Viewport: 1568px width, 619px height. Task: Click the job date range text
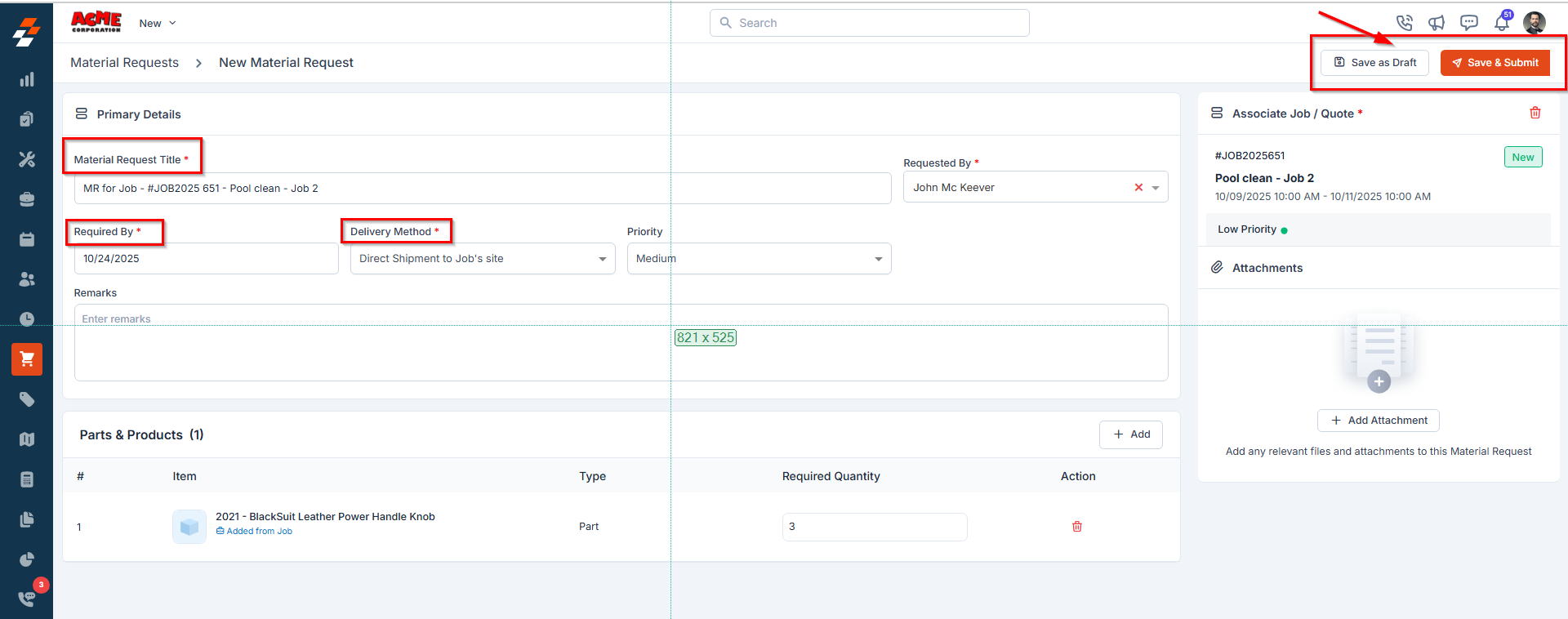(1322, 197)
